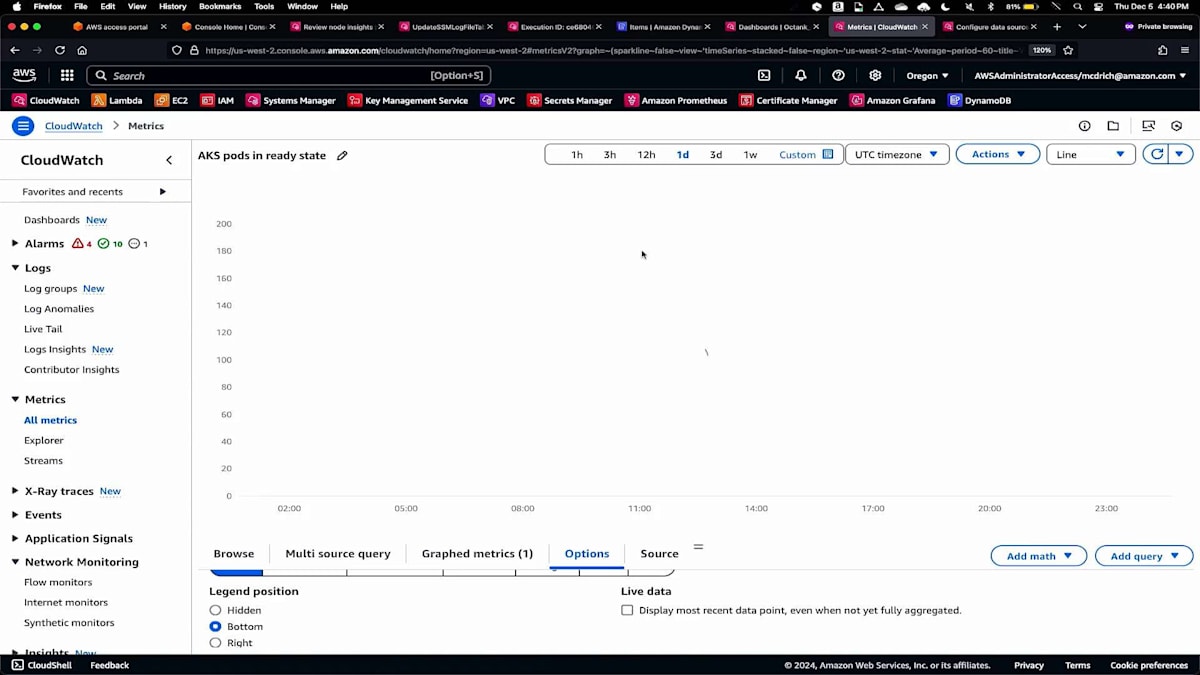Click the CloudWatch breadcrumb link
This screenshot has width=1200, height=675.
point(74,126)
